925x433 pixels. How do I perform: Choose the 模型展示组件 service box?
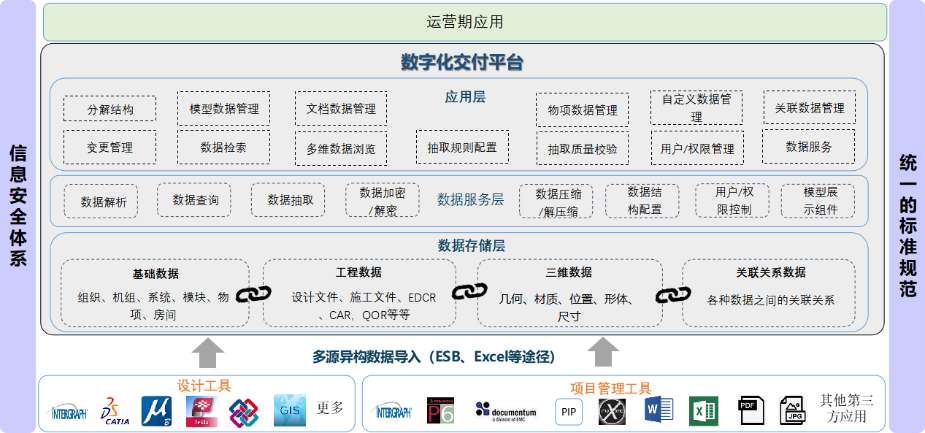(x=818, y=201)
